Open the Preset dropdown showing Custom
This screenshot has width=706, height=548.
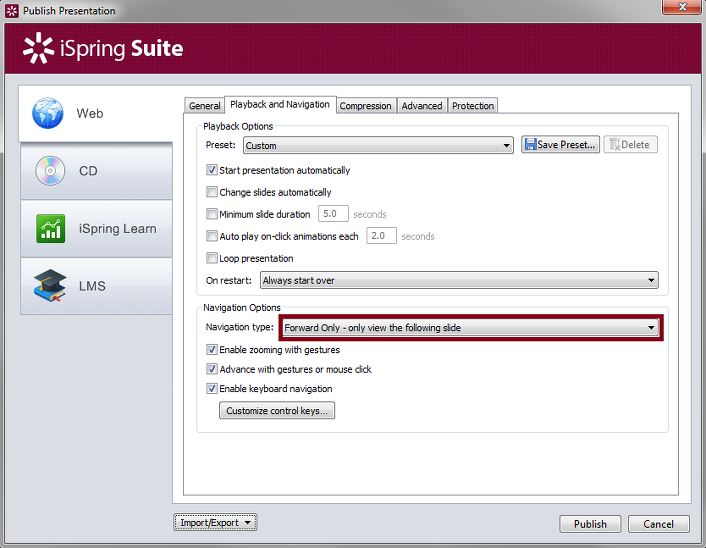pyautogui.click(x=378, y=145)
